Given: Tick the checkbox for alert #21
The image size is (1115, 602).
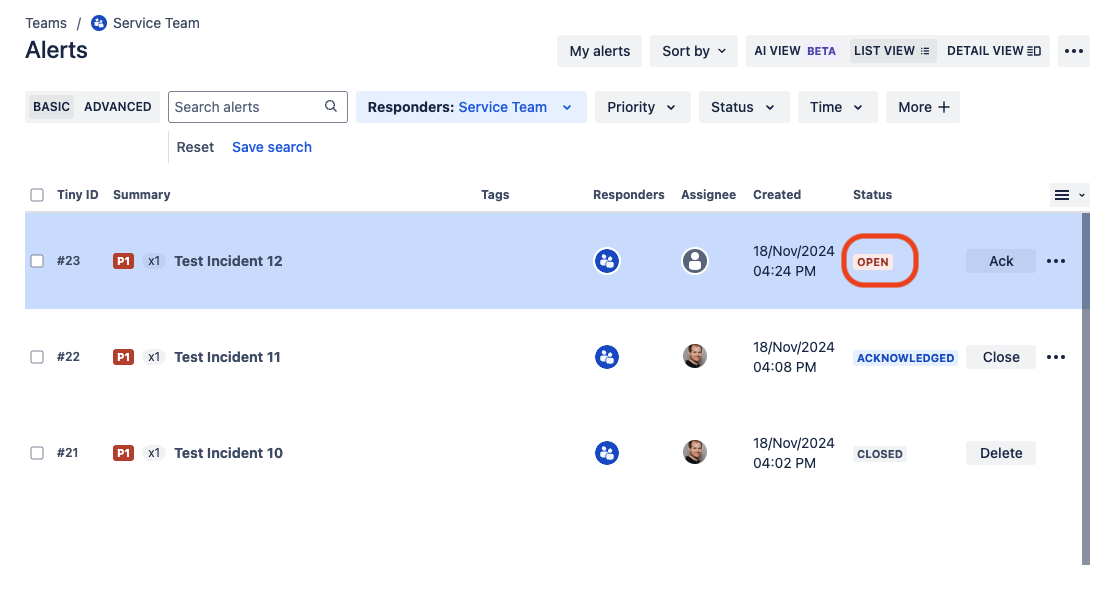Looking at the screenshot, I should pos(37,453).
